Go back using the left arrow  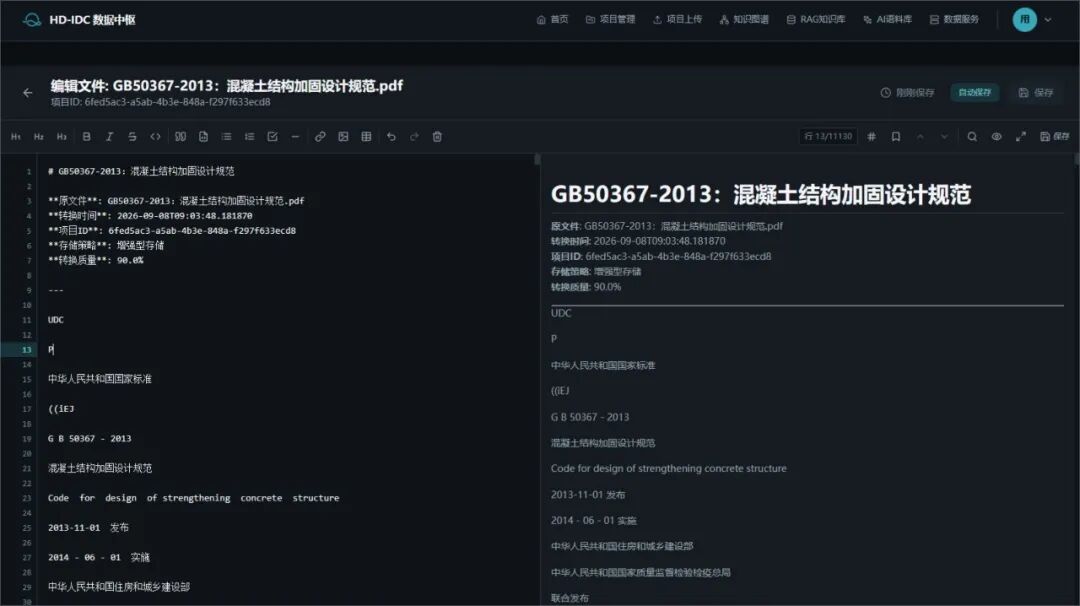click(x=28, y=92)
